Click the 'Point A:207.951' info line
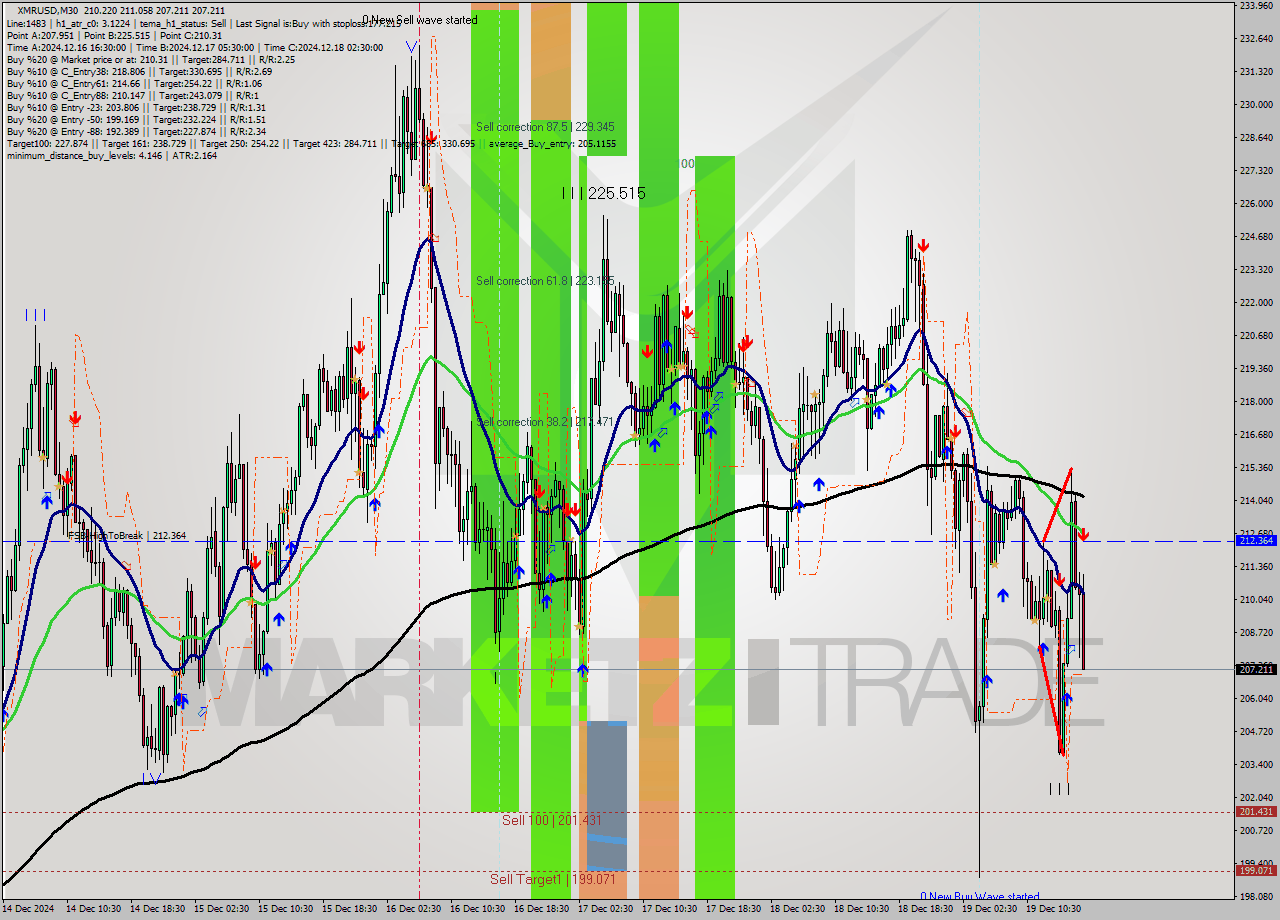This screenshot has height=920, width=1280. [x=115, y=35]
